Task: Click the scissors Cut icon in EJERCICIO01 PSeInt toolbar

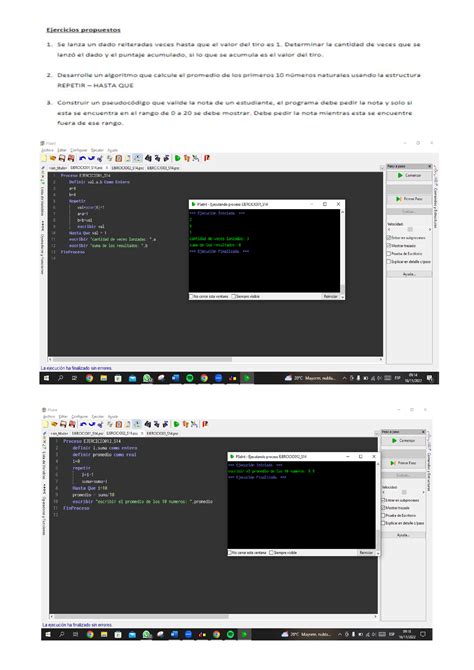Action: (x=100, y=159)
